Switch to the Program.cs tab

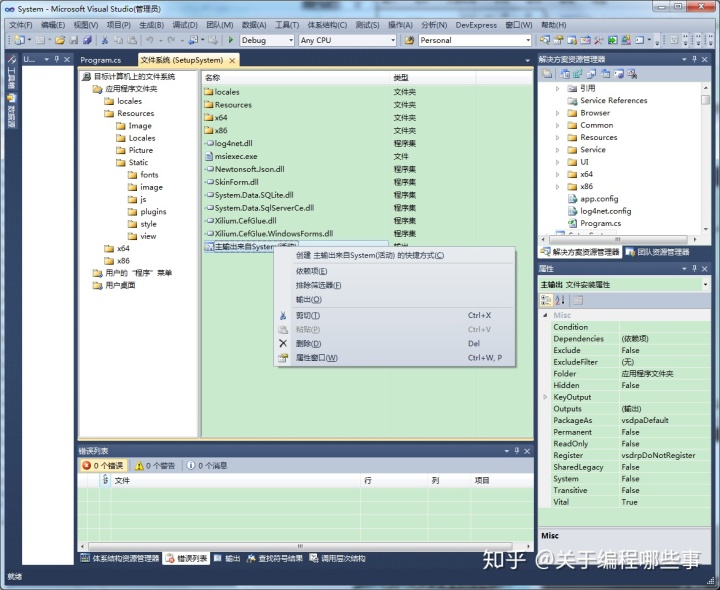(x=101, y=60)
